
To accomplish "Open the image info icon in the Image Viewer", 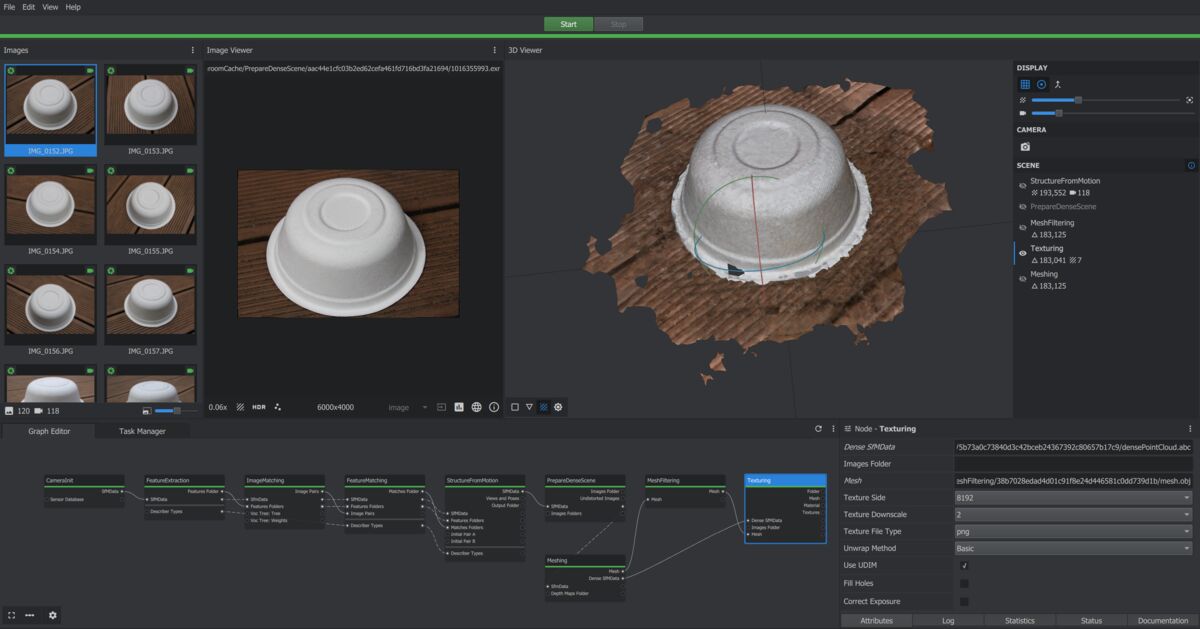I will click(492, 407).
